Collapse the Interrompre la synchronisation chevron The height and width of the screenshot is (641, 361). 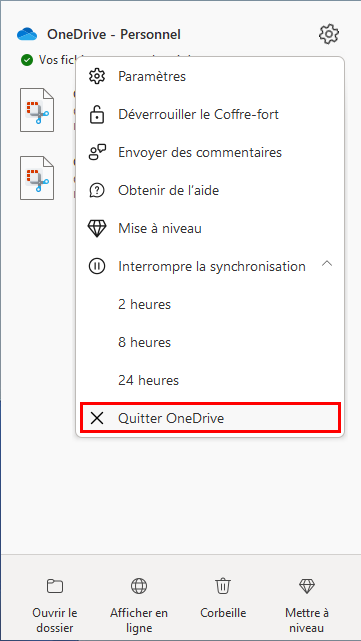[x=327, y=264]
